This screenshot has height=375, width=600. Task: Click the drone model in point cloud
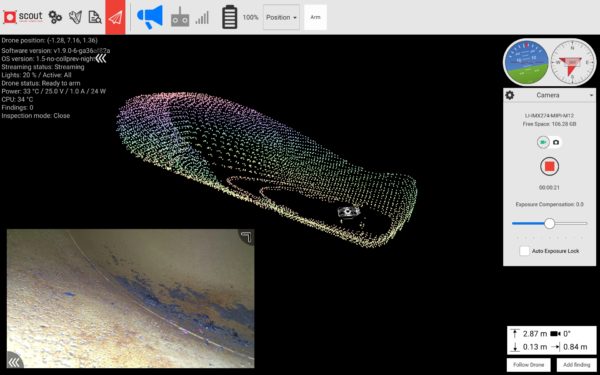(349, 211)
